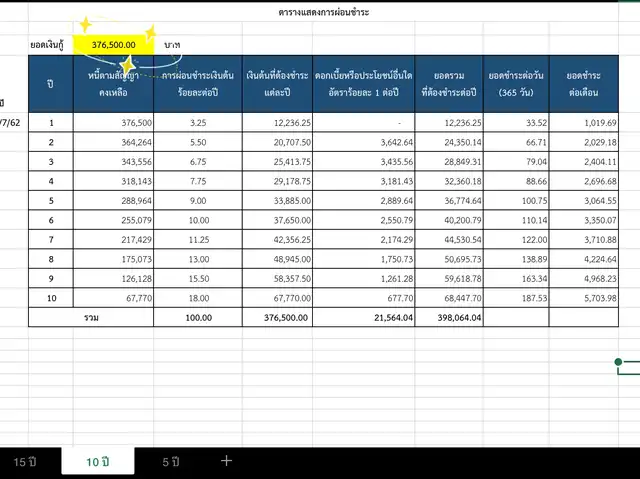Screen dimensions: 640x479
Task: Click the green selection handle dot
Action: pyautogui.click(x=619, y=361)
